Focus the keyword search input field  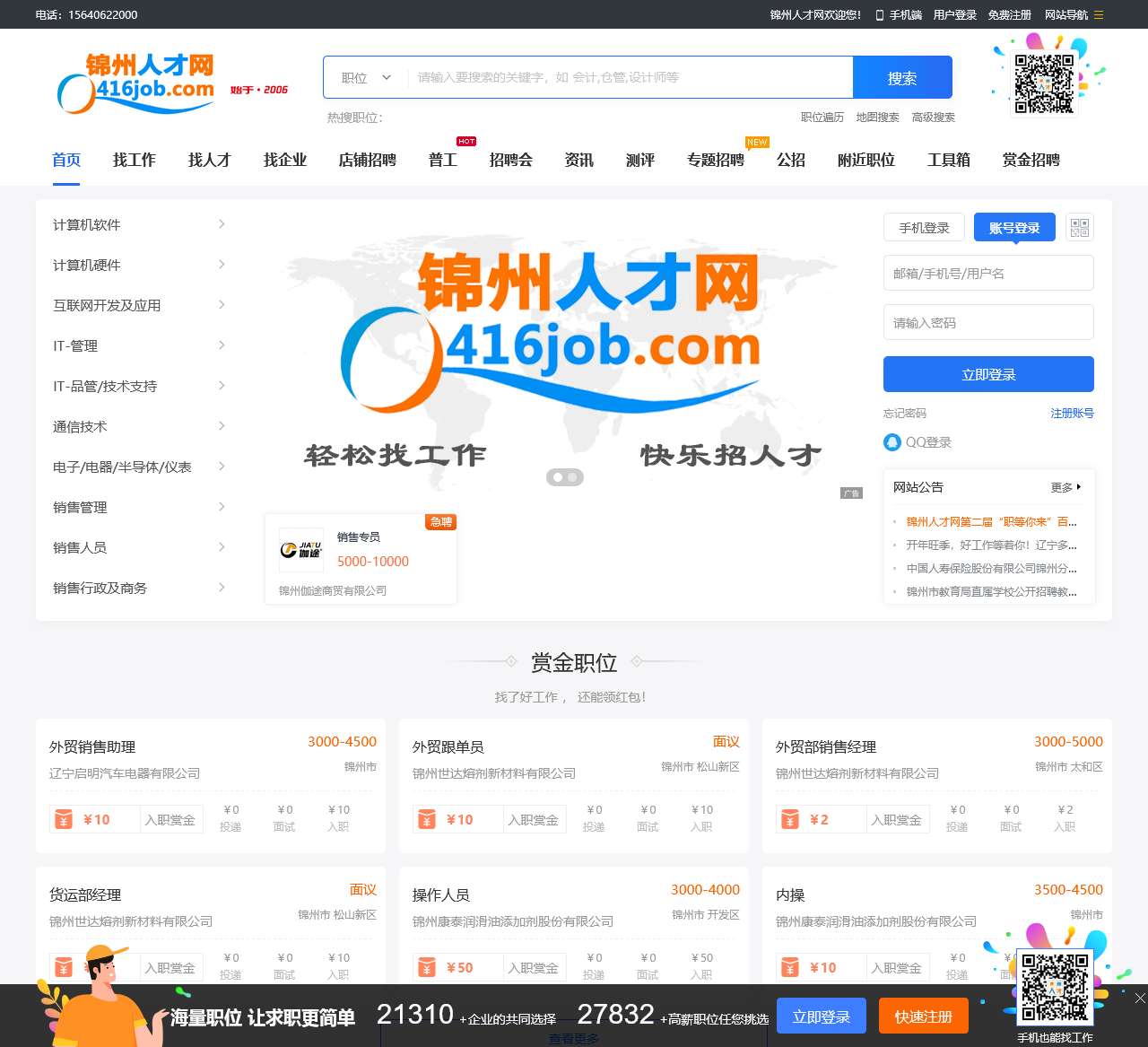click(630, 77)
